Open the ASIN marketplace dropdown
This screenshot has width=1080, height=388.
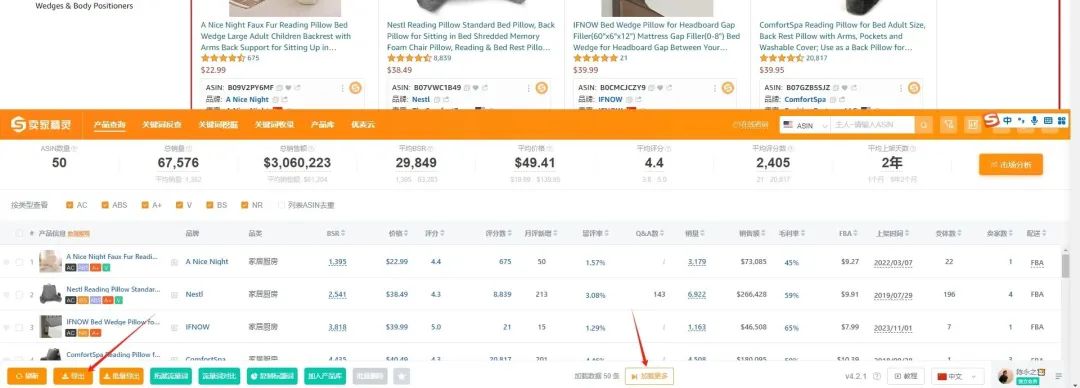click(804, 125)
